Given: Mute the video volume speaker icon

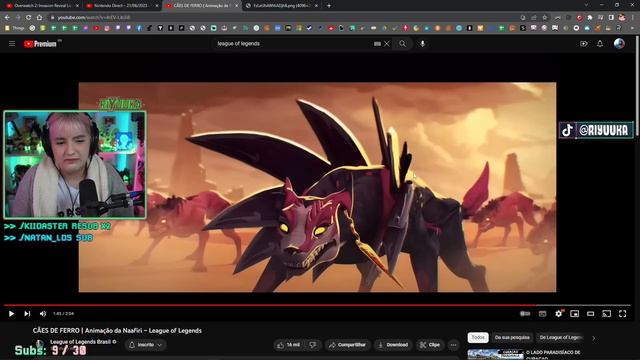Looking at the screenshot, I should 43,313.
